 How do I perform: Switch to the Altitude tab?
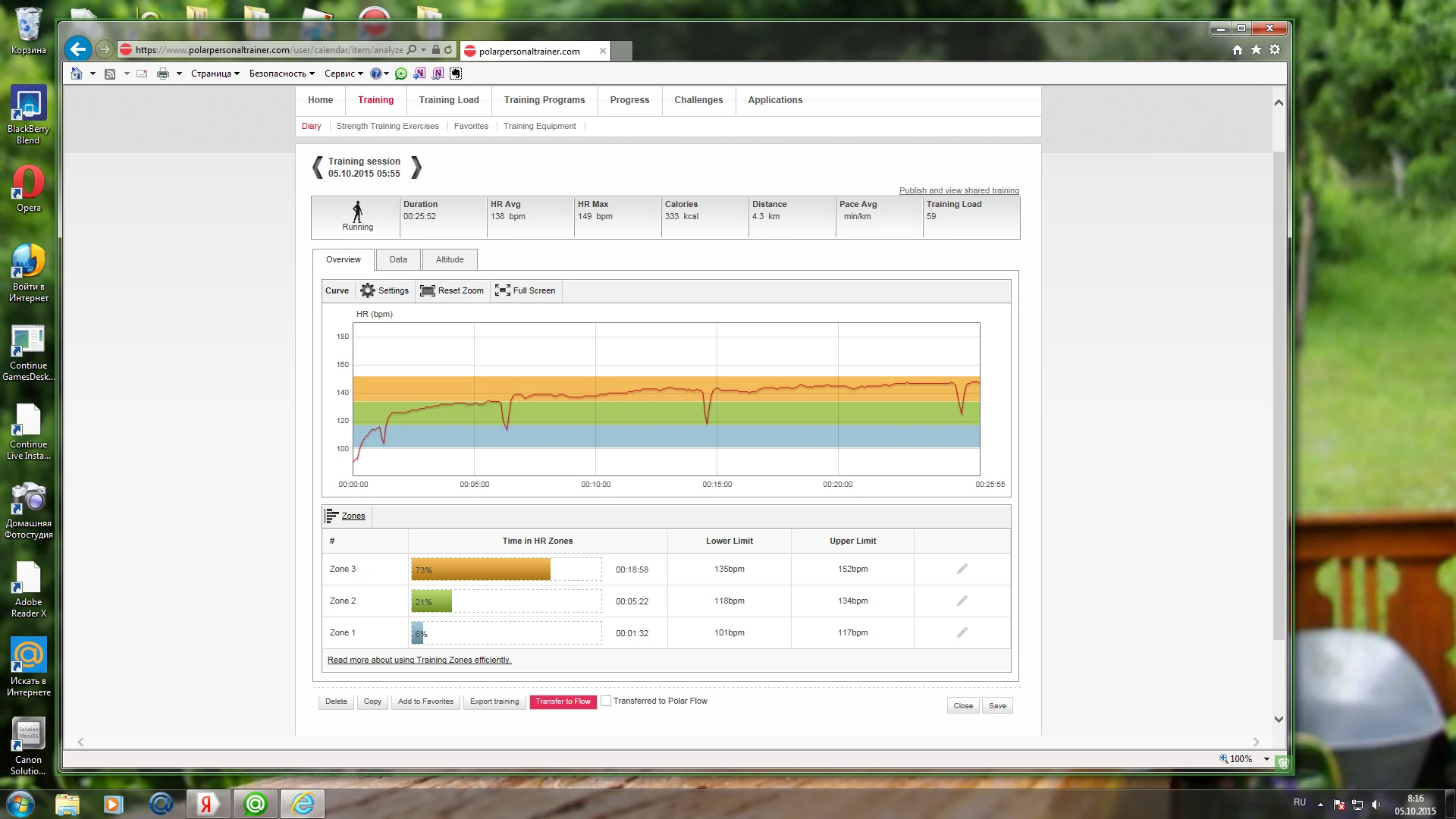click(x=450, y=259)
